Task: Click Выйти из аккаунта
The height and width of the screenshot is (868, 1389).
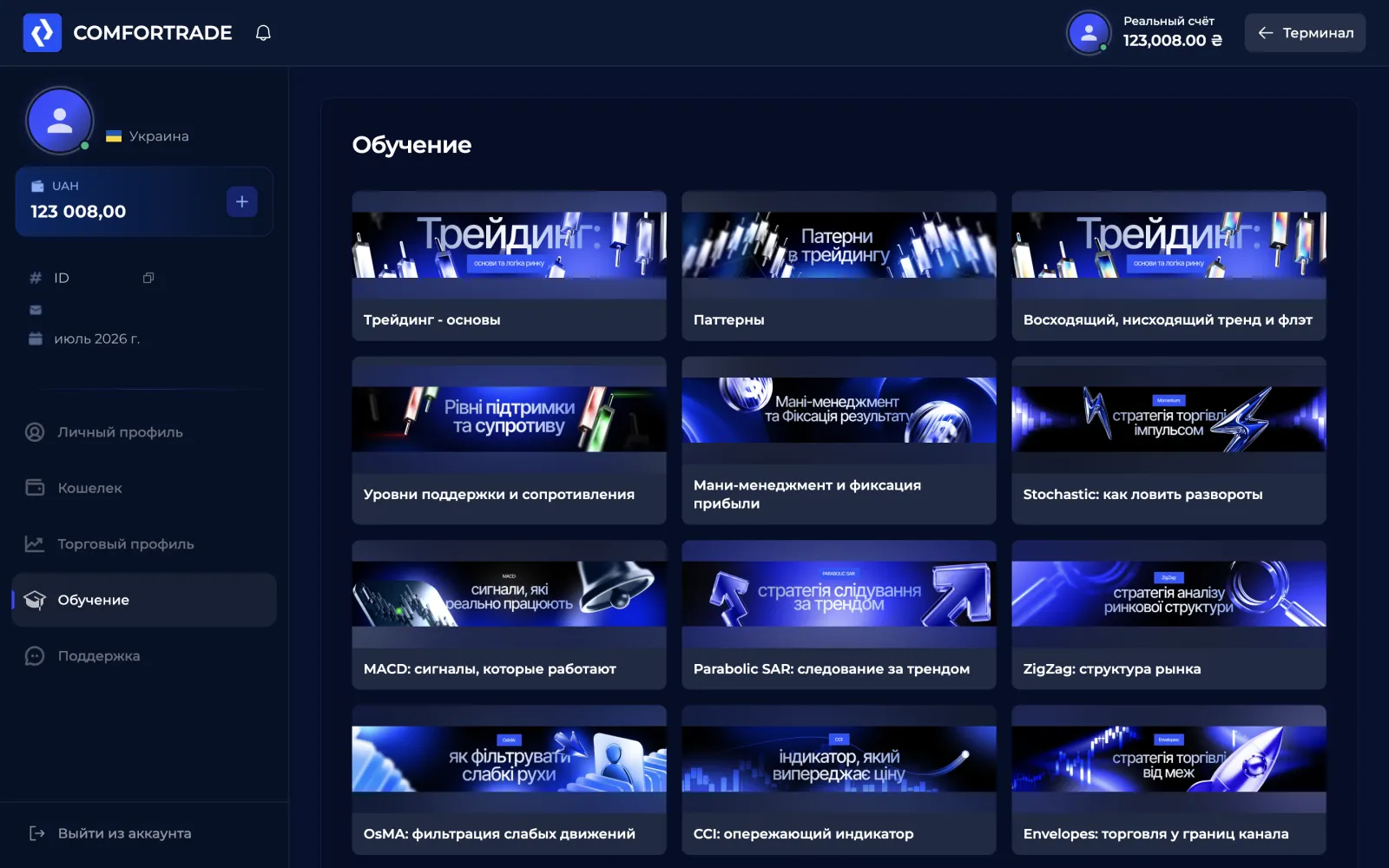Action: click(110, 833)
